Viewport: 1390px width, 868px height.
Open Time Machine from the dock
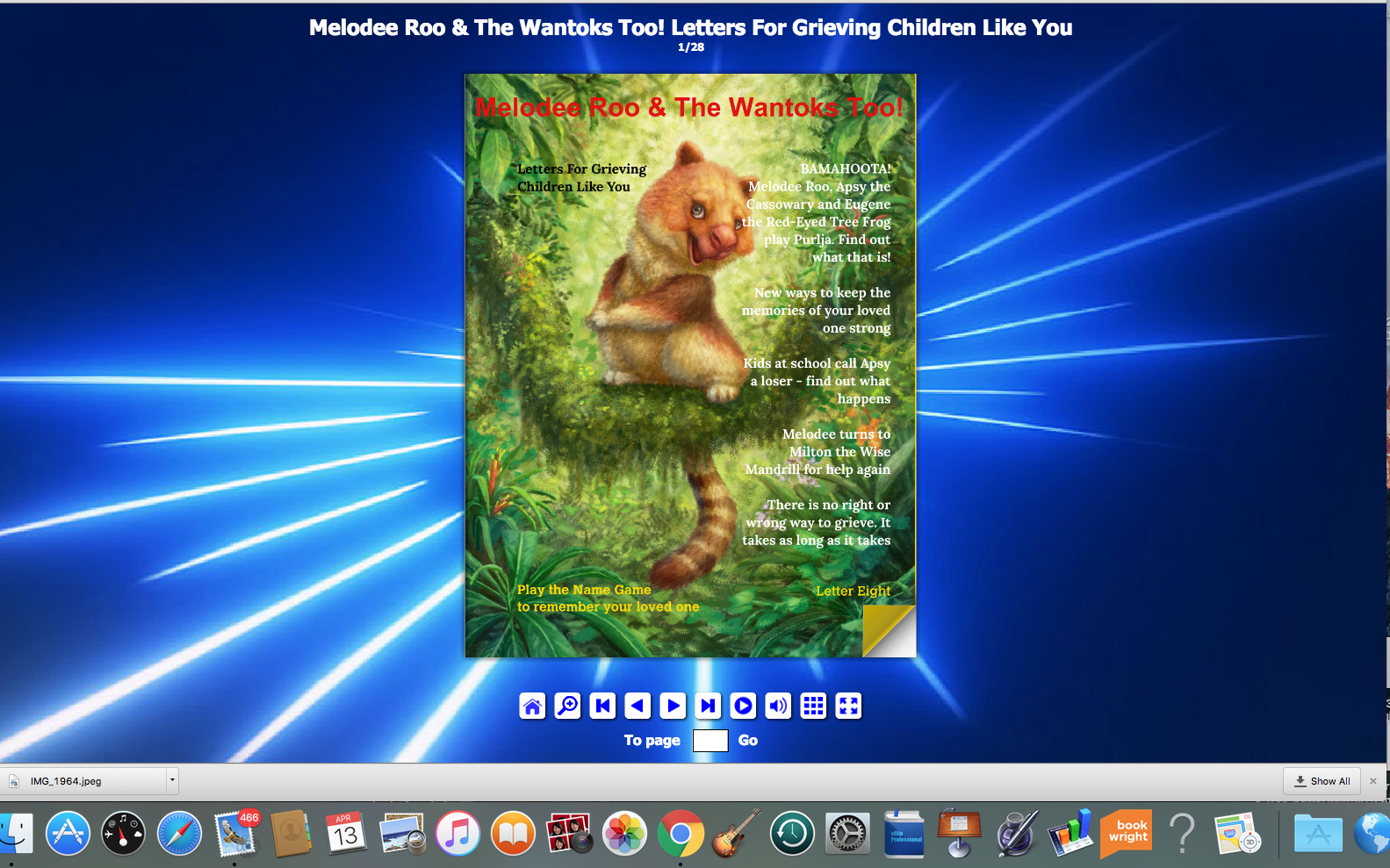click(792, 833)
